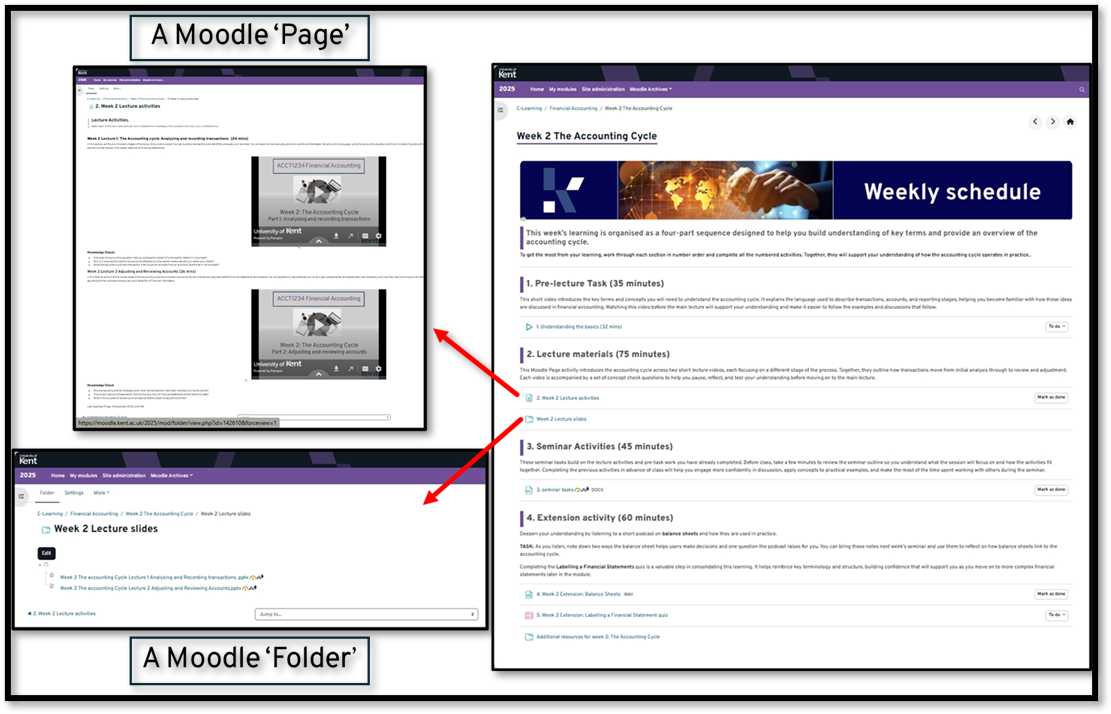This screenshot has height=714, width=1111.
Task: Go to next section with right chevron
Action: 1052,122
